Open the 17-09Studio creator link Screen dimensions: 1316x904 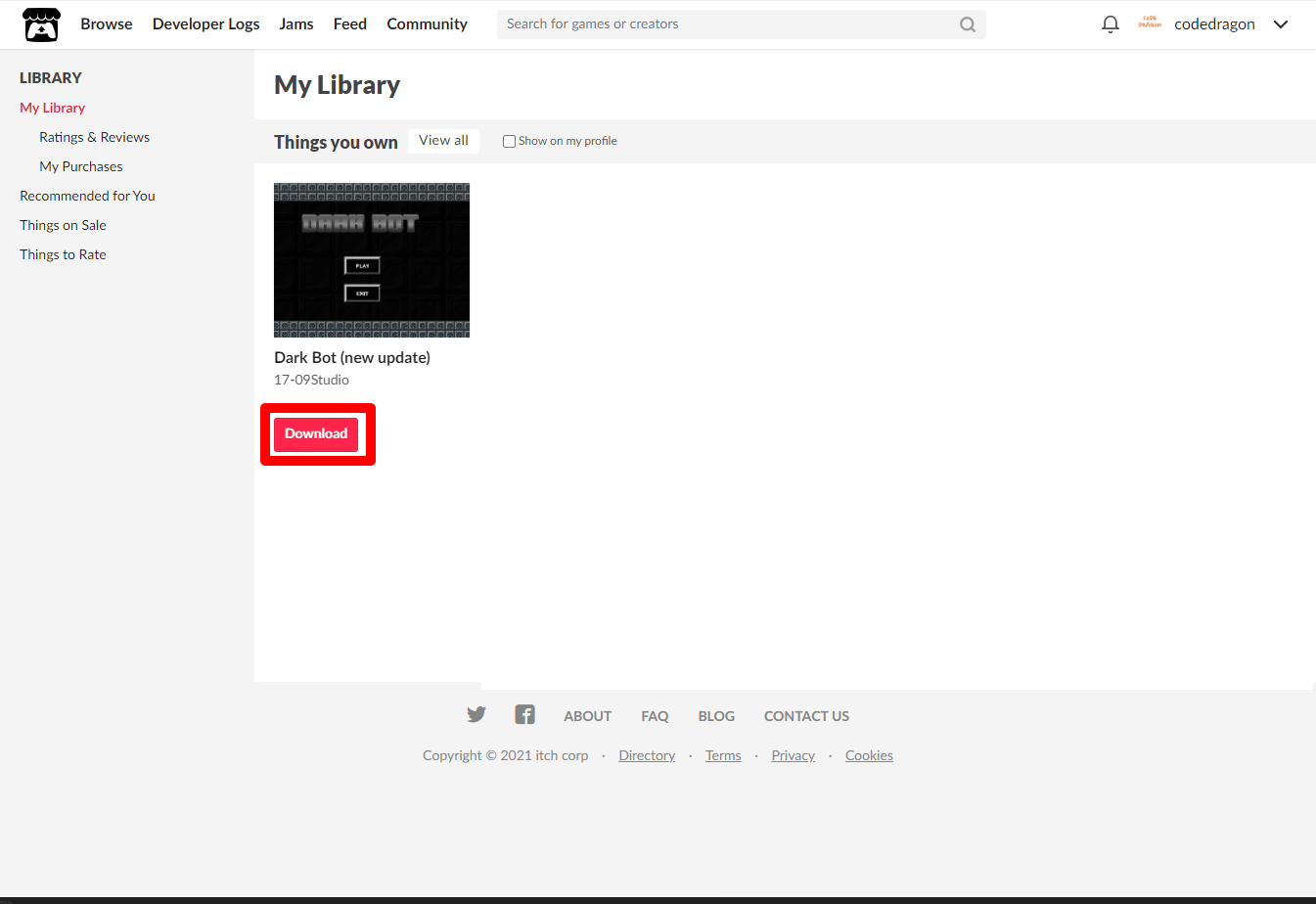(311, 380)
